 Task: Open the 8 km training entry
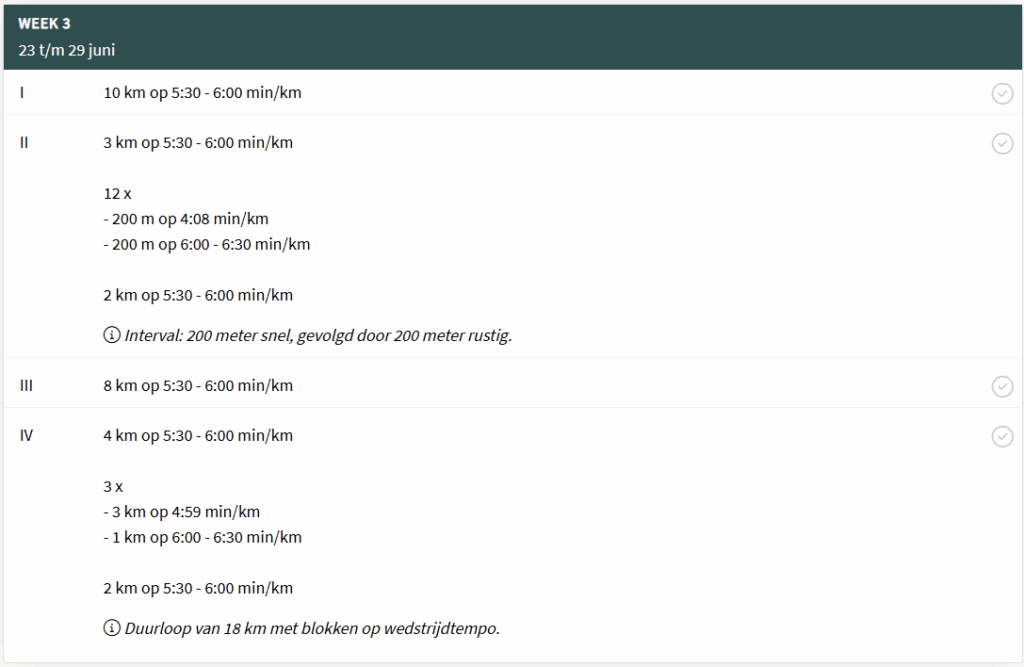tap(198, 386)
